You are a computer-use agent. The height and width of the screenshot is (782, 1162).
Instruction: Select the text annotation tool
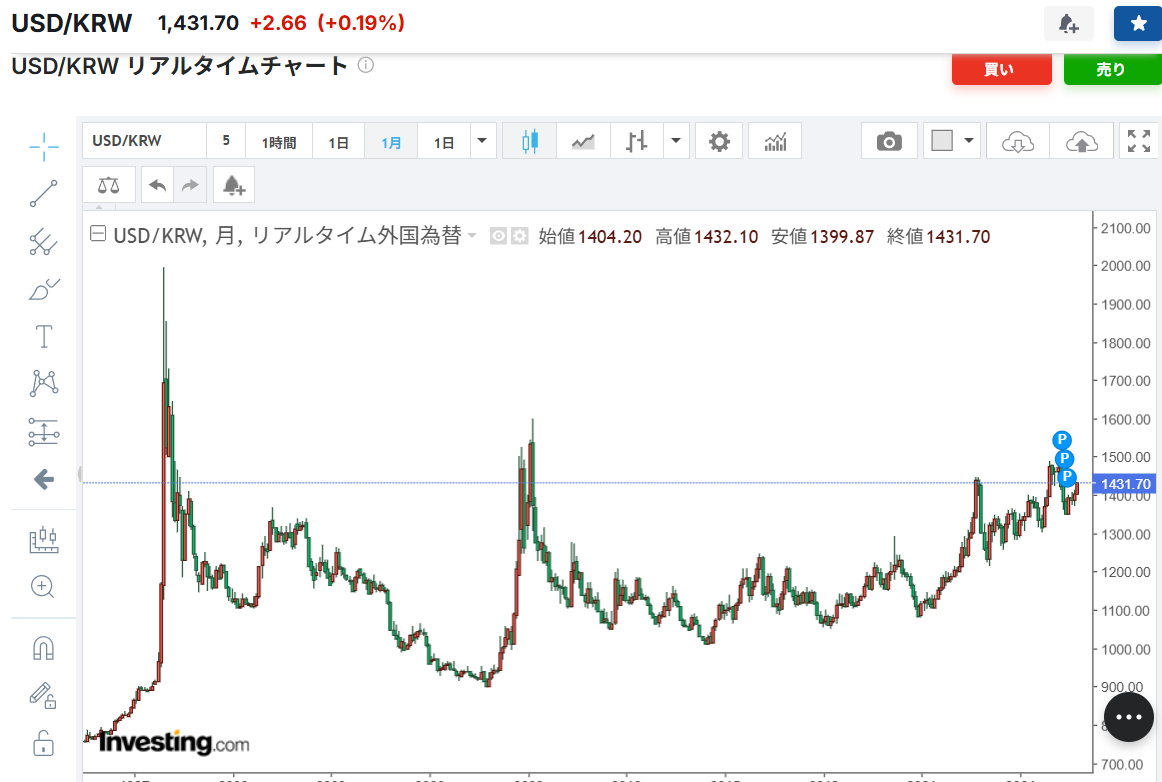pos(44,337)
